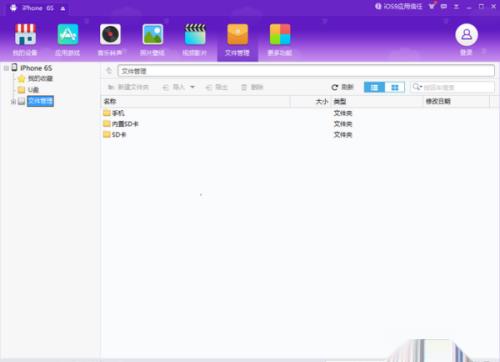Select the File Management (文件管理) tab
The image size is (500, 362).
pos(237,39)
